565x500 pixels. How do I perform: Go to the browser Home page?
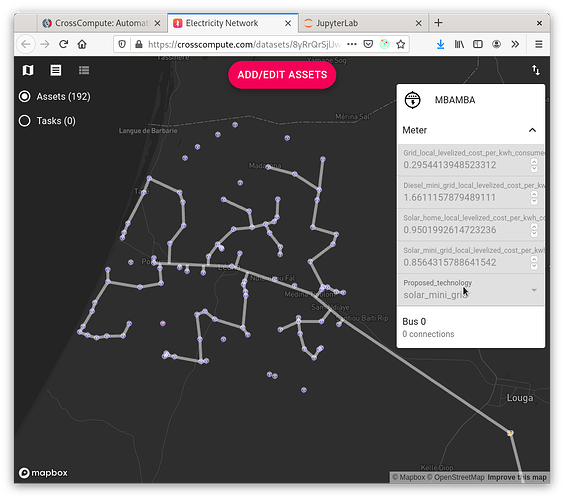click(82, 44)
